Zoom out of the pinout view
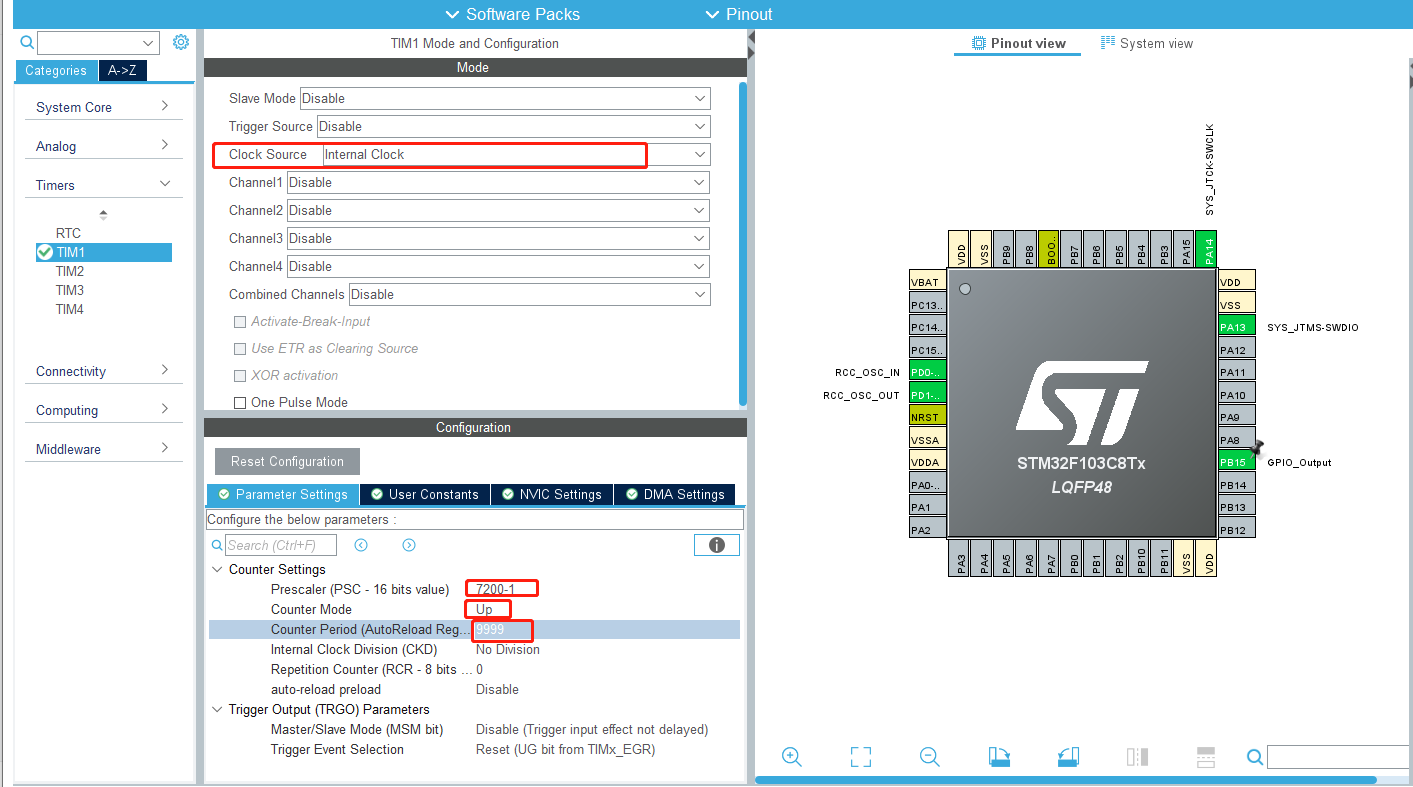 (x=929, y=757)
